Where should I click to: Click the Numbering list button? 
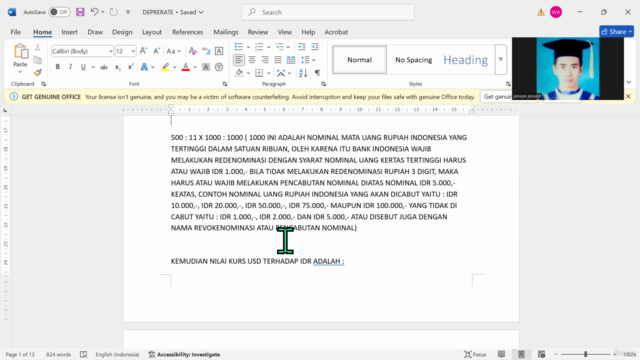(259, 47)
